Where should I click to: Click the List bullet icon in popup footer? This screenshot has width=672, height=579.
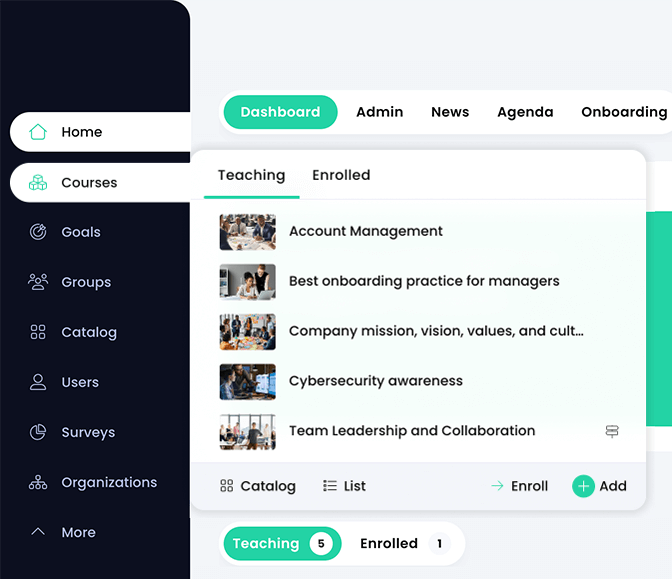(x=330, y=486)
